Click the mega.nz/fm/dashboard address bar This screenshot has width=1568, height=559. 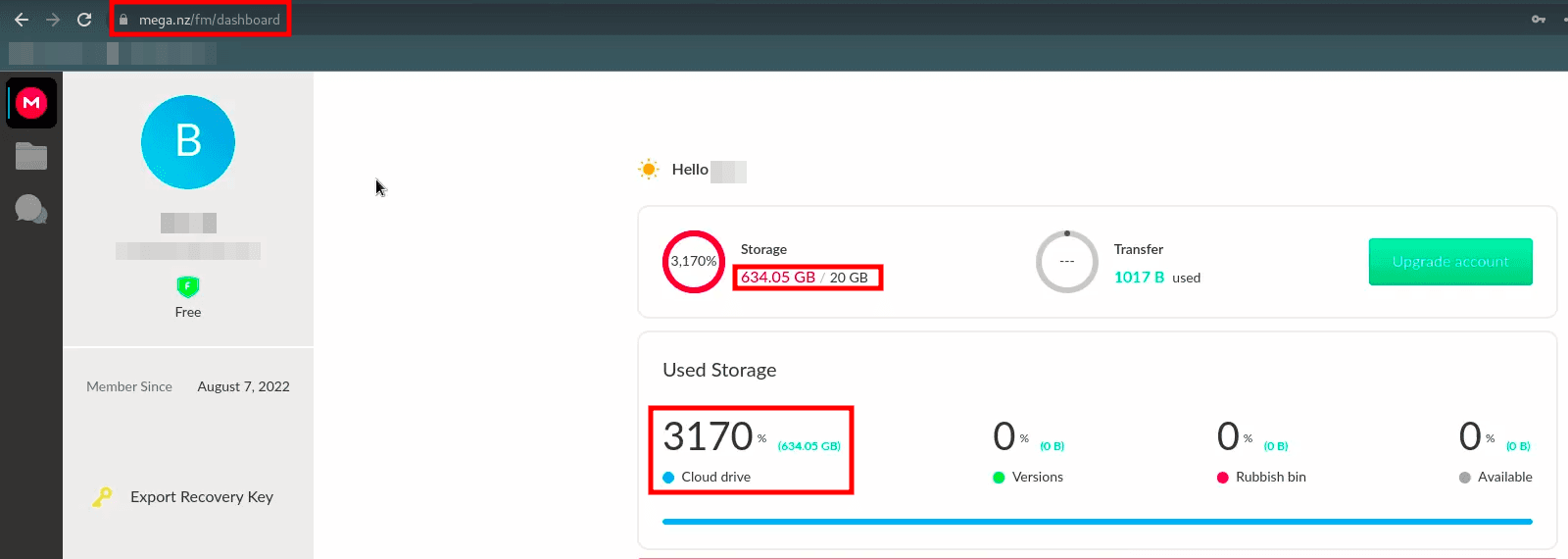209,20
